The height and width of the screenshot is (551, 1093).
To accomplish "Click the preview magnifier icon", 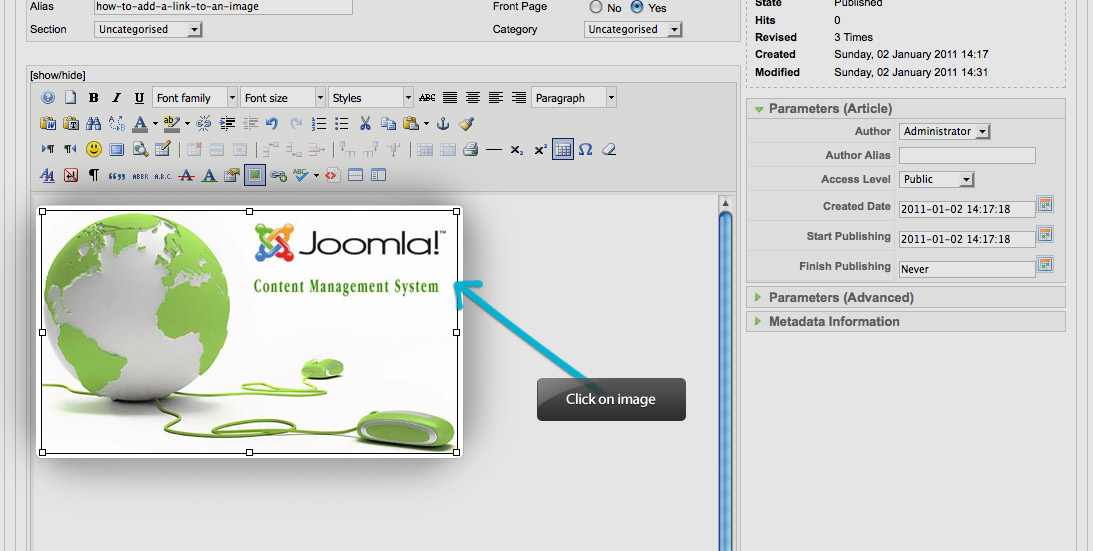I will (x=140, y=149).
